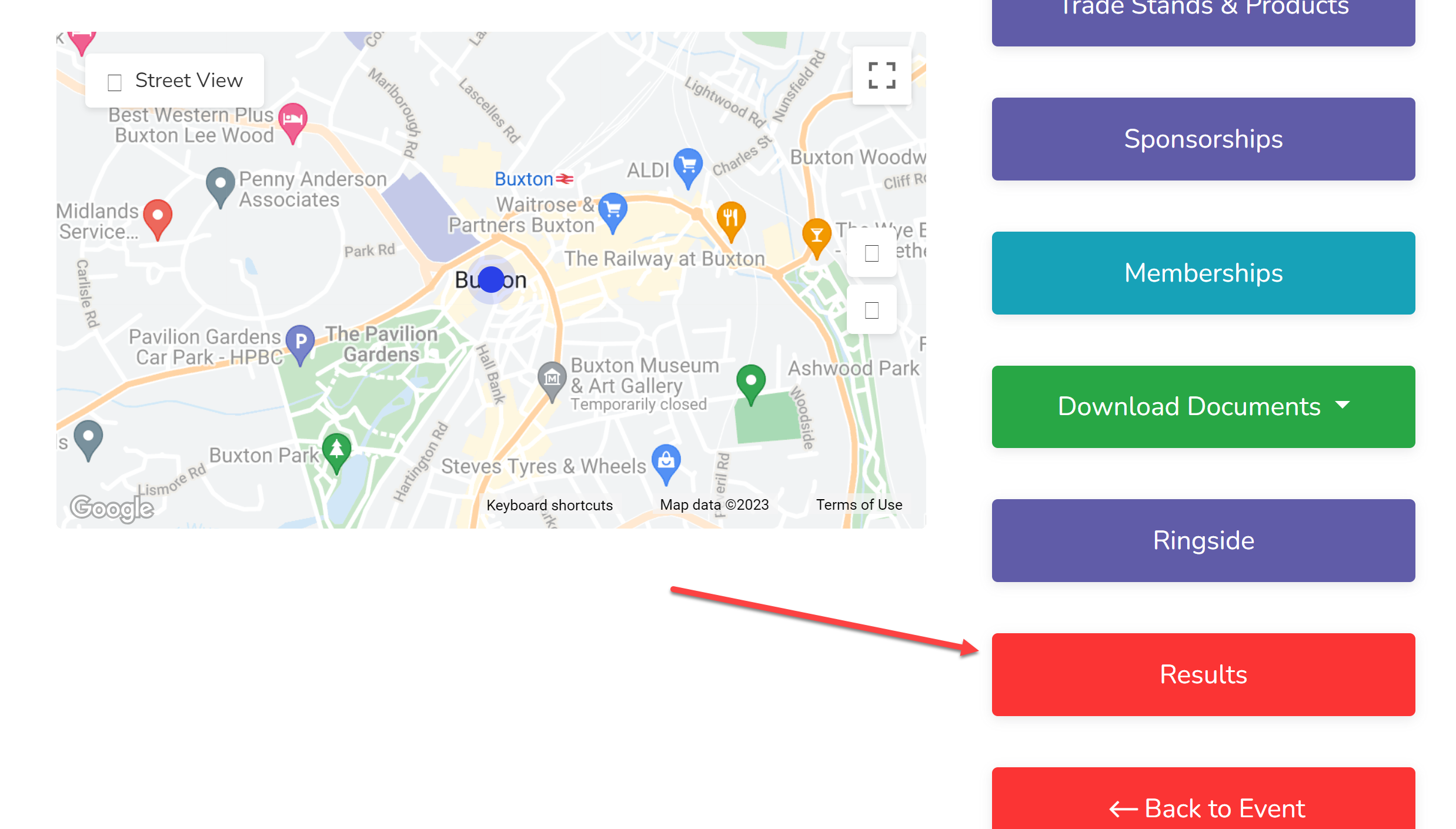Select the Ashwood Park green marker

tap(751, 385)
